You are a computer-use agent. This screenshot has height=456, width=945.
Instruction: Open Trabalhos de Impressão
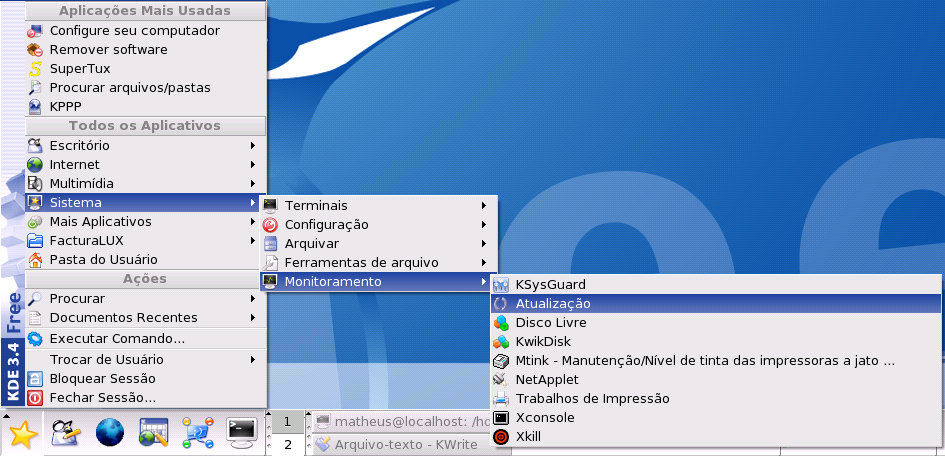coord(716,398)
